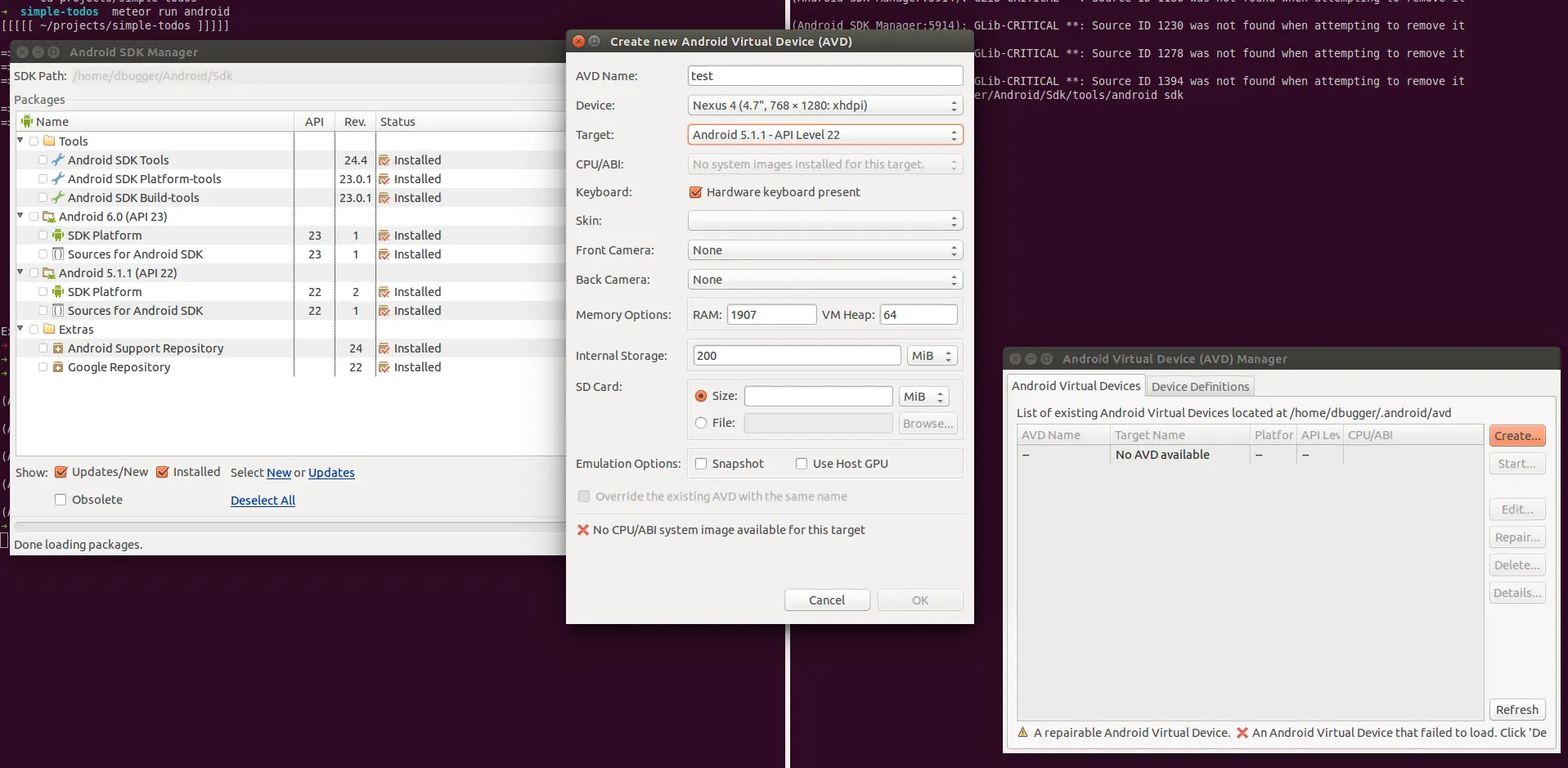Check the Android SDK Tools package checkbox
The image size is (1568, 768).
tap(43, 160)
